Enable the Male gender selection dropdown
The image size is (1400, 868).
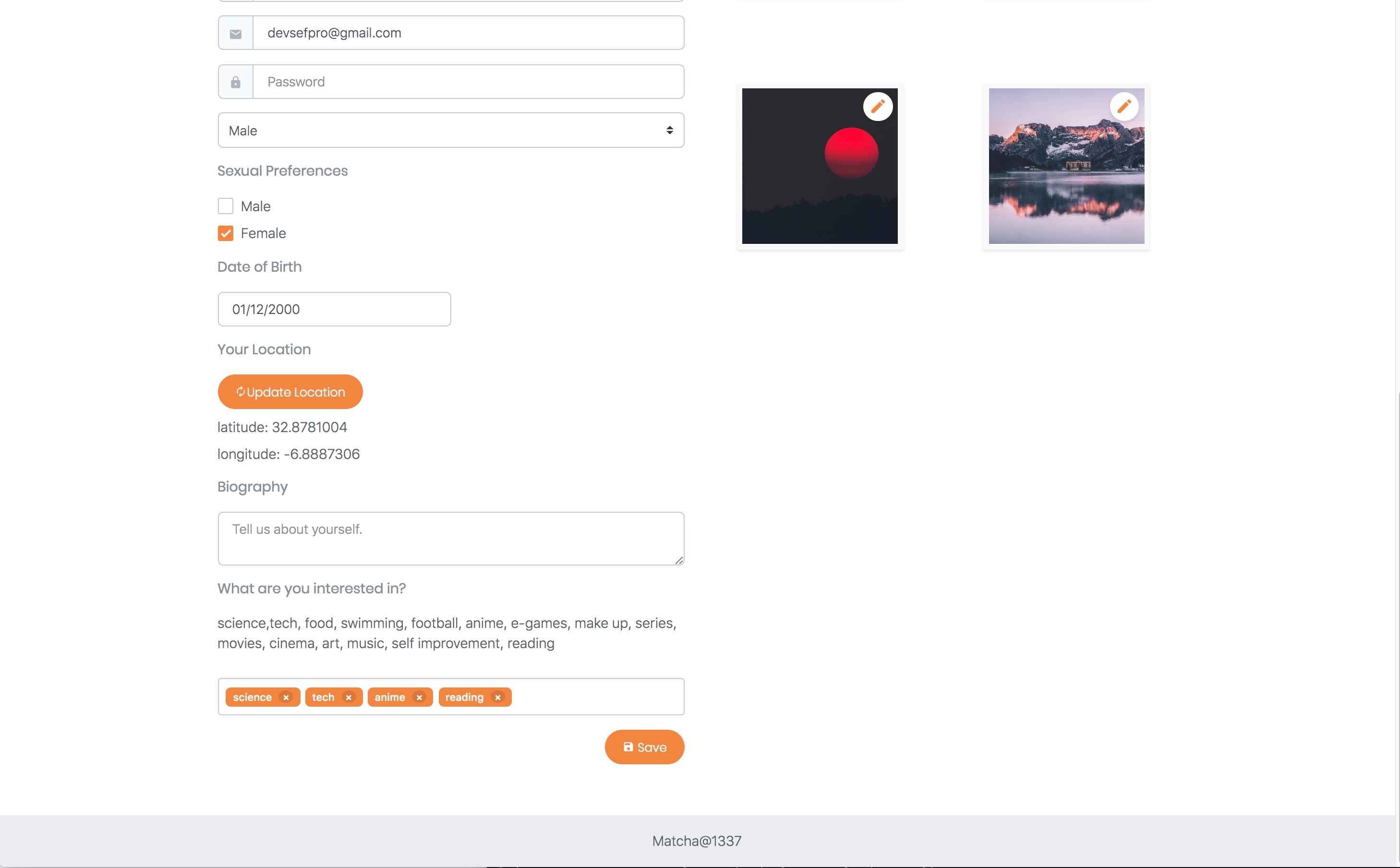451,130
